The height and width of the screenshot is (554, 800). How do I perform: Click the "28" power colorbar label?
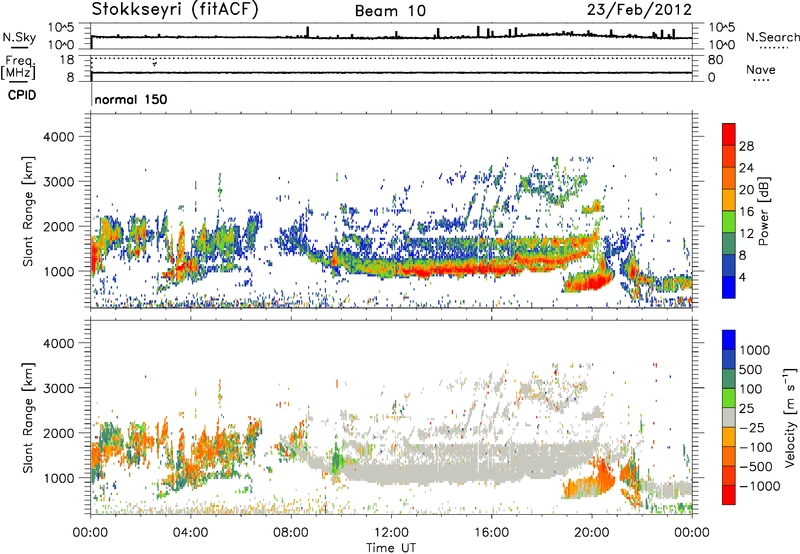click(x=746, y=146)
